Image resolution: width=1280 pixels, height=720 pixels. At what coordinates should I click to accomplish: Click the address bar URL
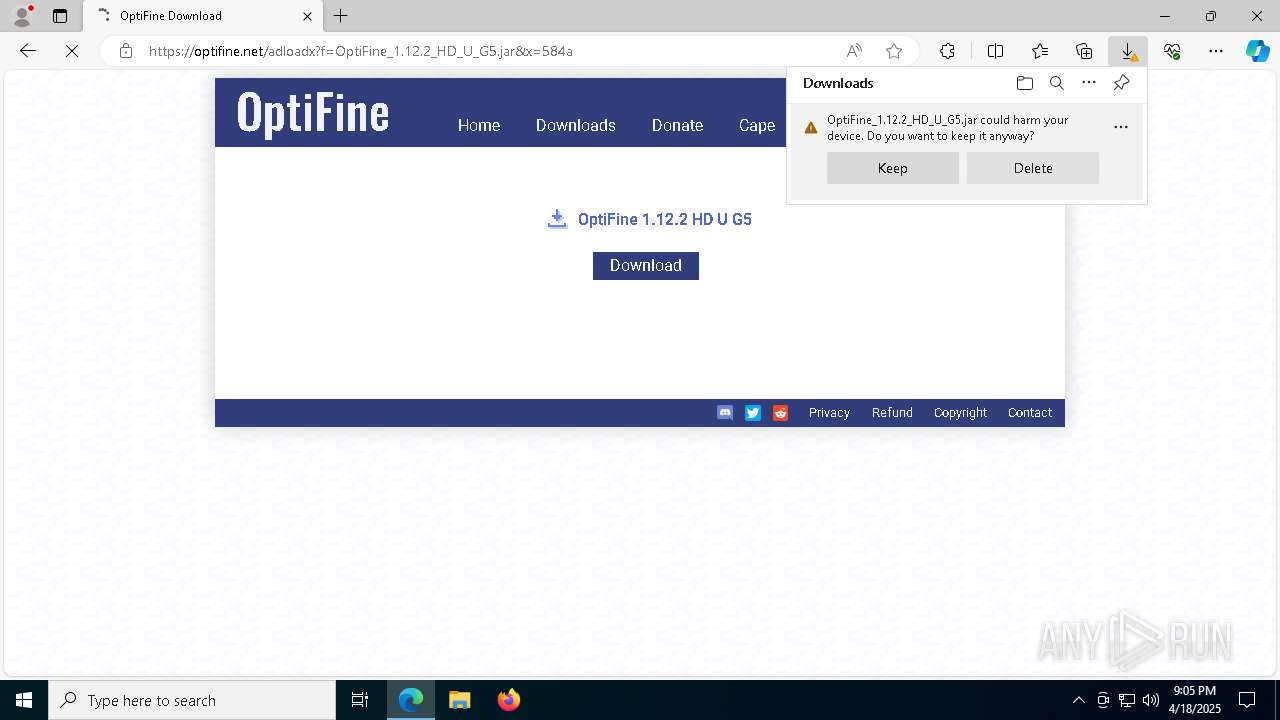click(361, 51)
